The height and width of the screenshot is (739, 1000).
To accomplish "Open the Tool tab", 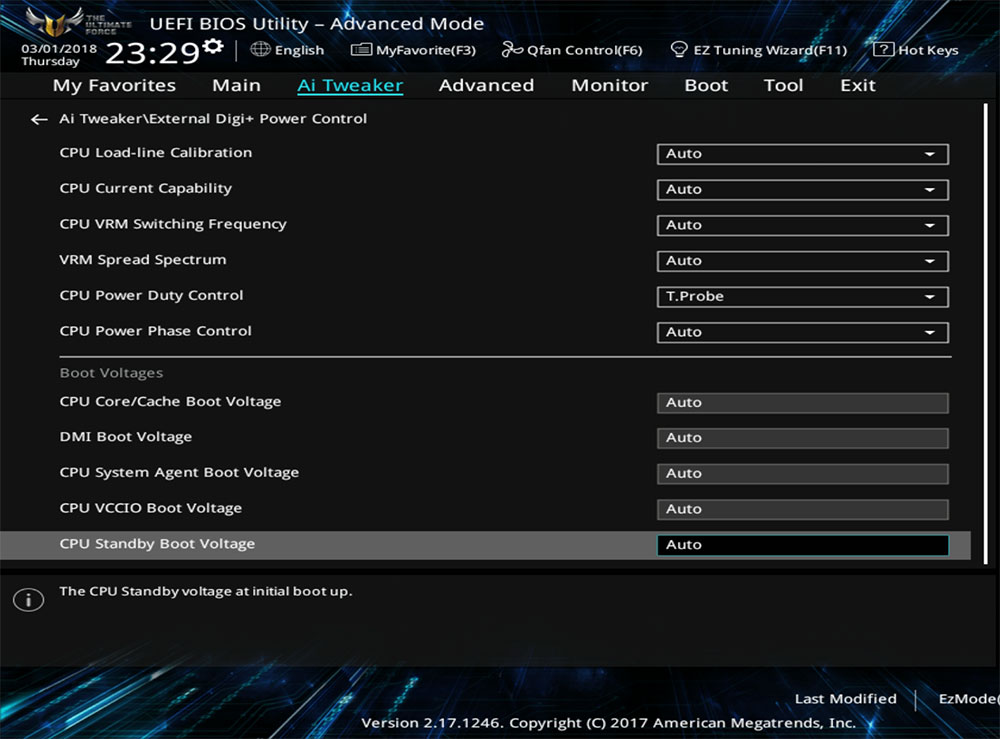I will coord(784,85).
